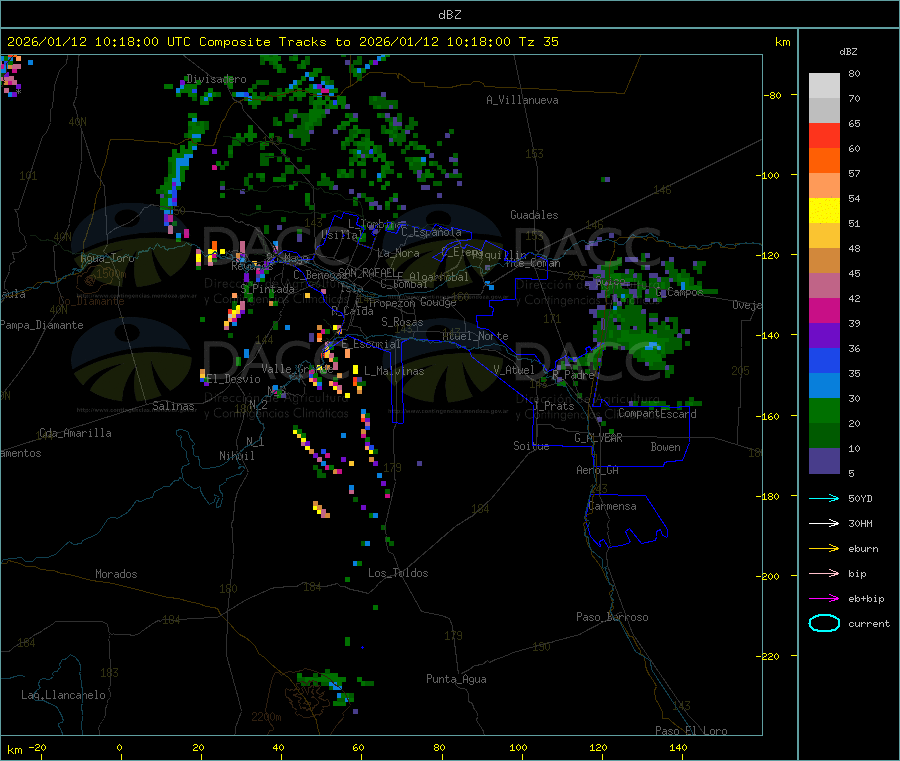Select the 30 dBZ light blue swatch
This screenshot has width=900, height=761.
[824, 386]
